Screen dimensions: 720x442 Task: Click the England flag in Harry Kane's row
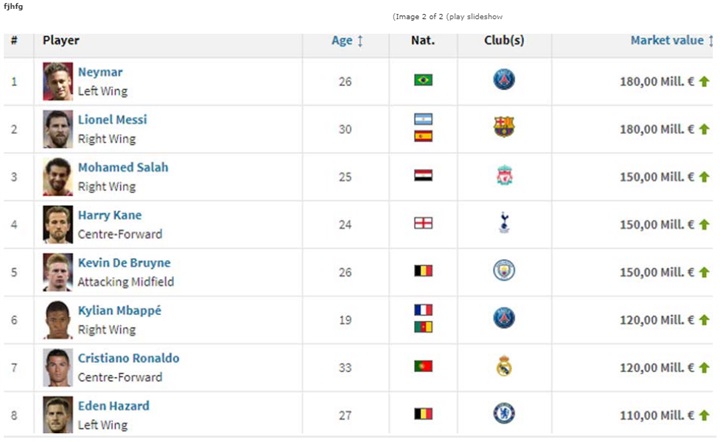coord(423,223)
